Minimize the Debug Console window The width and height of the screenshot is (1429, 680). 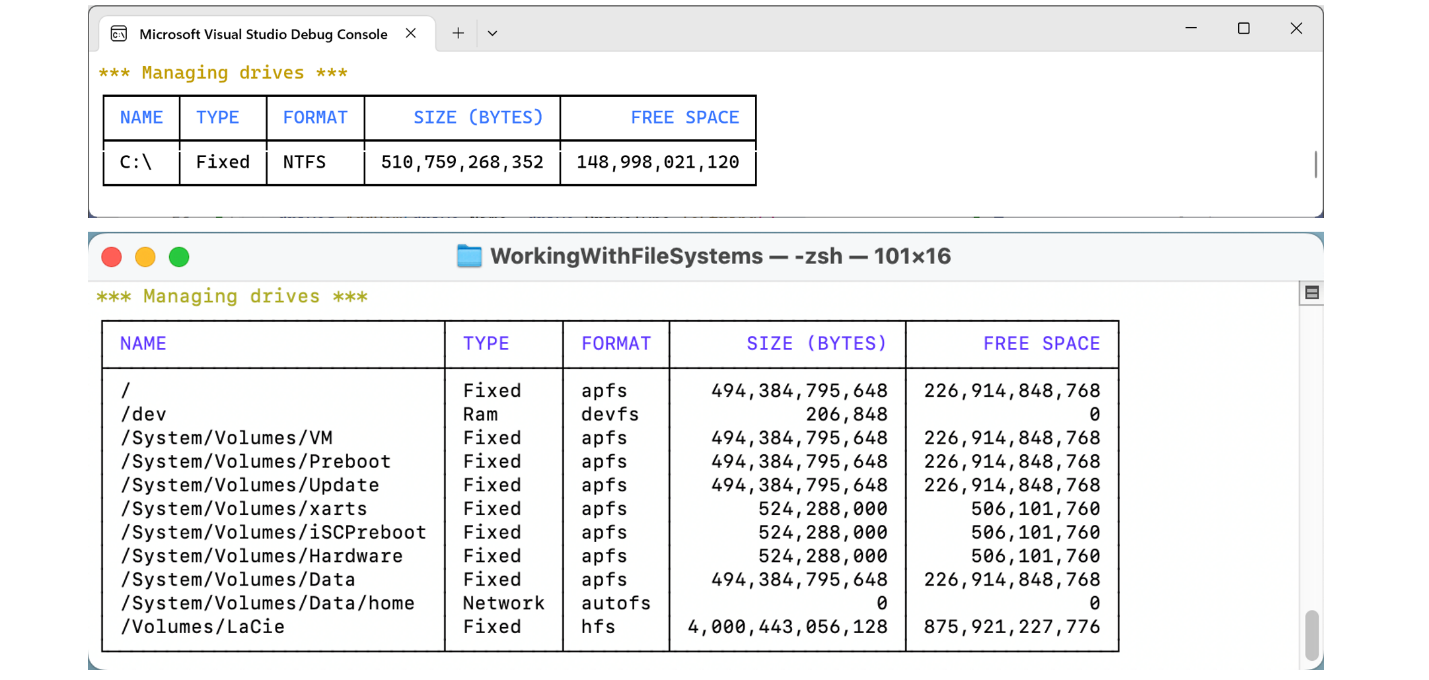(1190, 28)
